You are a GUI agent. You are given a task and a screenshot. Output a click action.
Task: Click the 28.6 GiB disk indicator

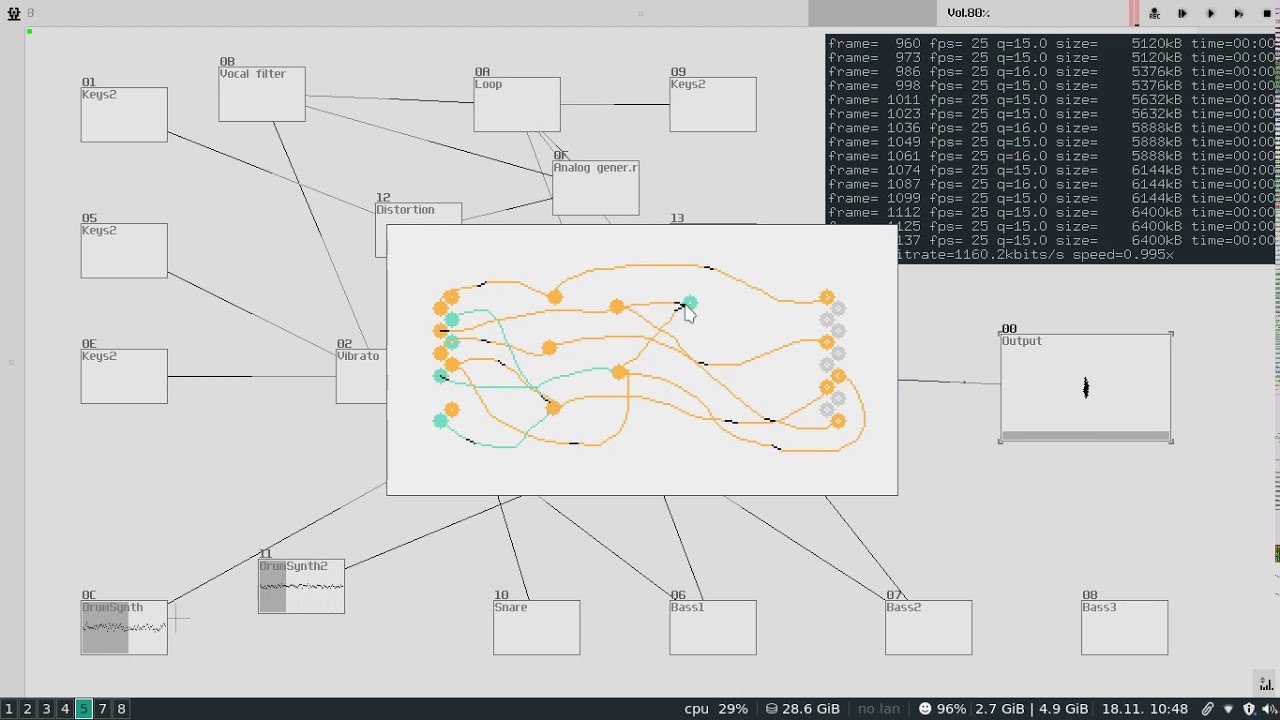(x=802, y=709)
